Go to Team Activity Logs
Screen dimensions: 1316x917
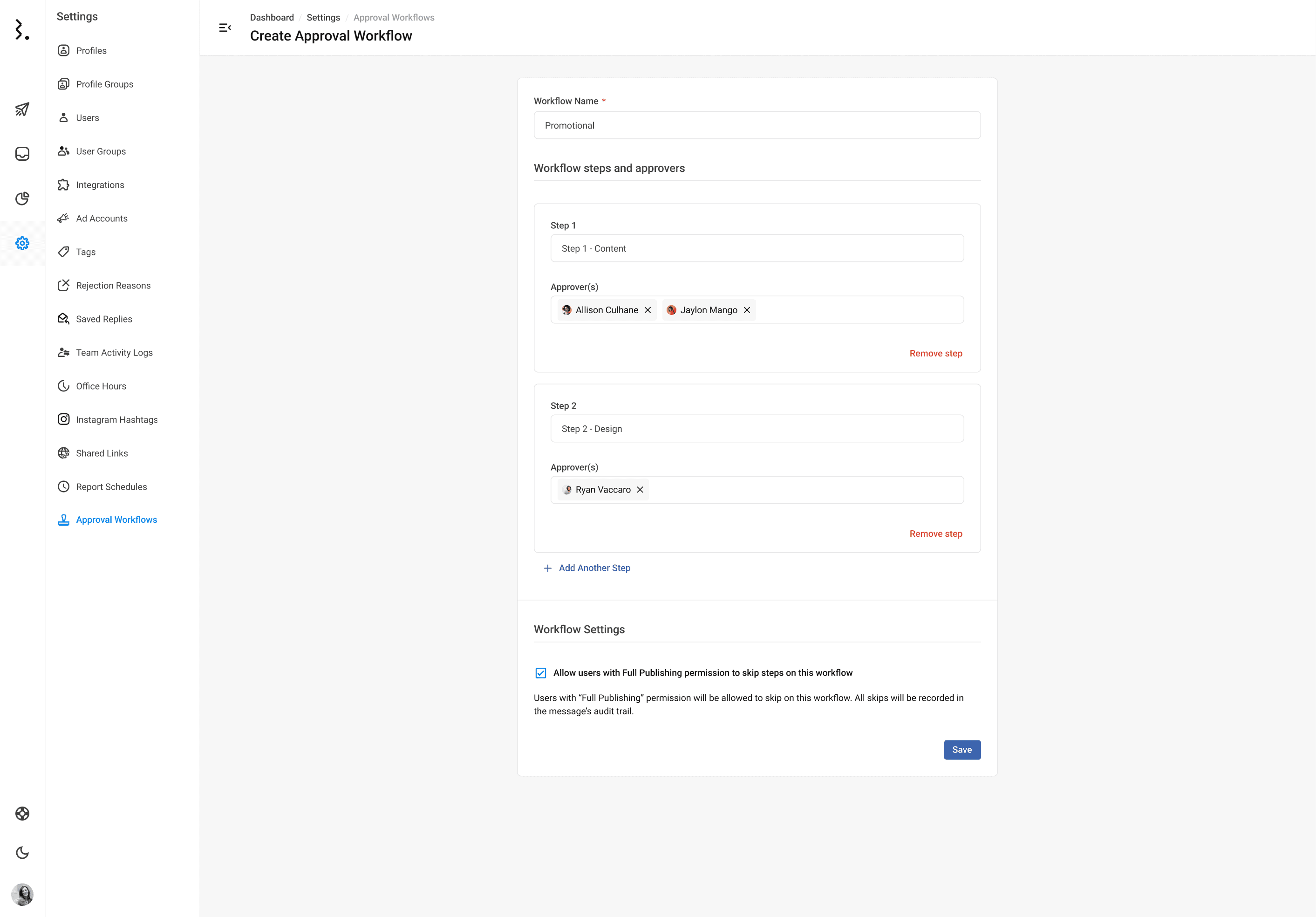click(114, 353)
